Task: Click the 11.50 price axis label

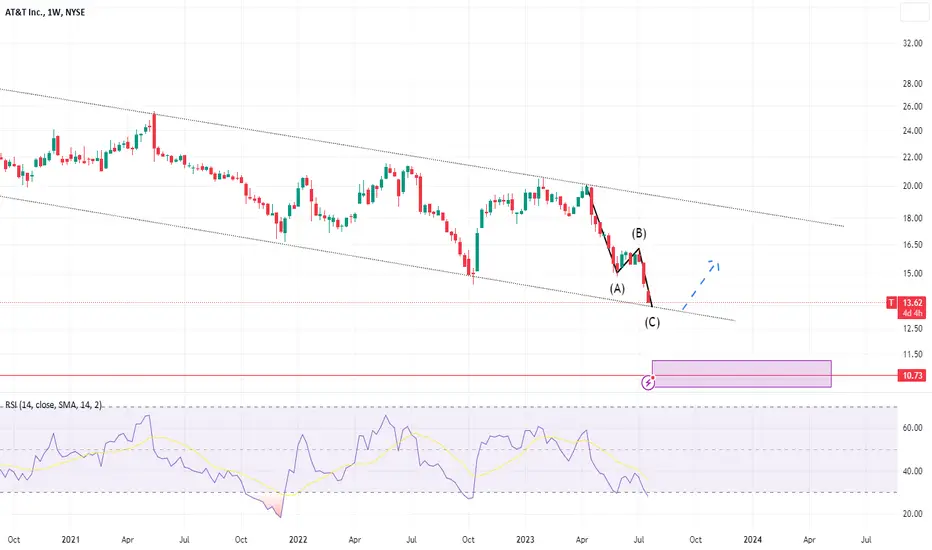Action: [912, 354]
